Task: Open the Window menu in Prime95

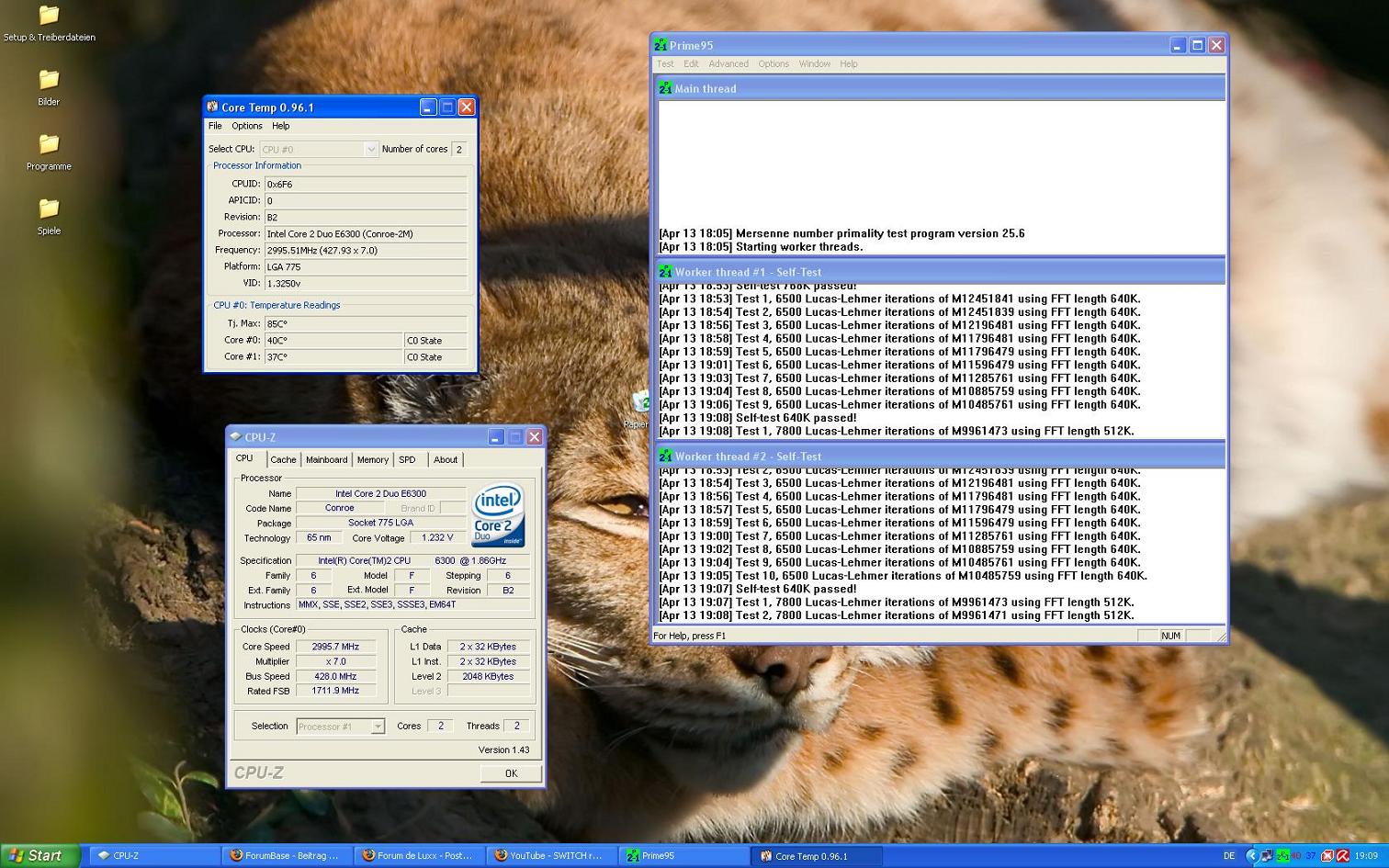Action: (814, 63)
